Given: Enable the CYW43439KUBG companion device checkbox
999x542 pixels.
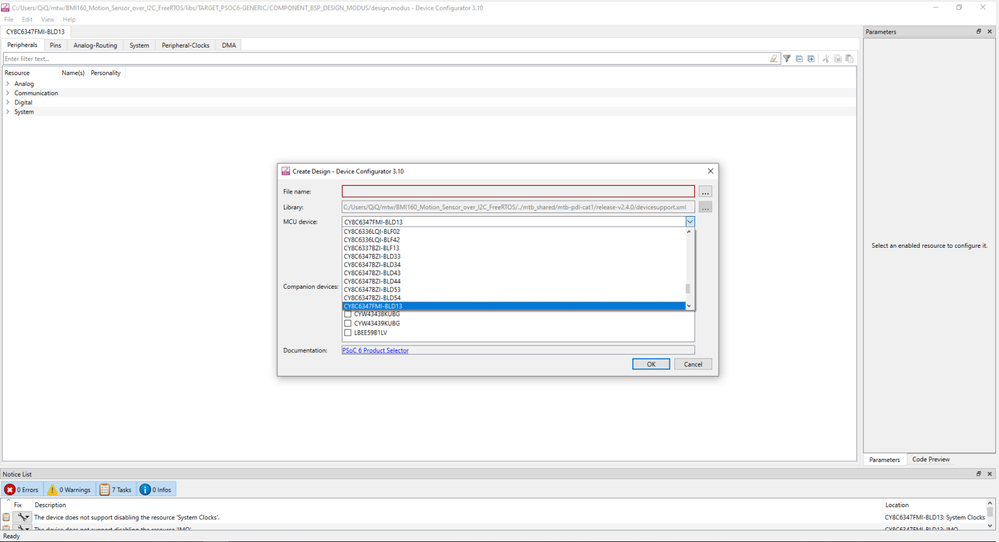Looking at the screenshot, I should [348, 324].
